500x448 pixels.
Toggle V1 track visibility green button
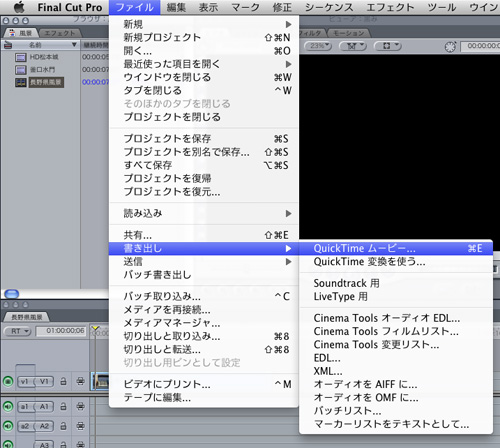(8, 381)
